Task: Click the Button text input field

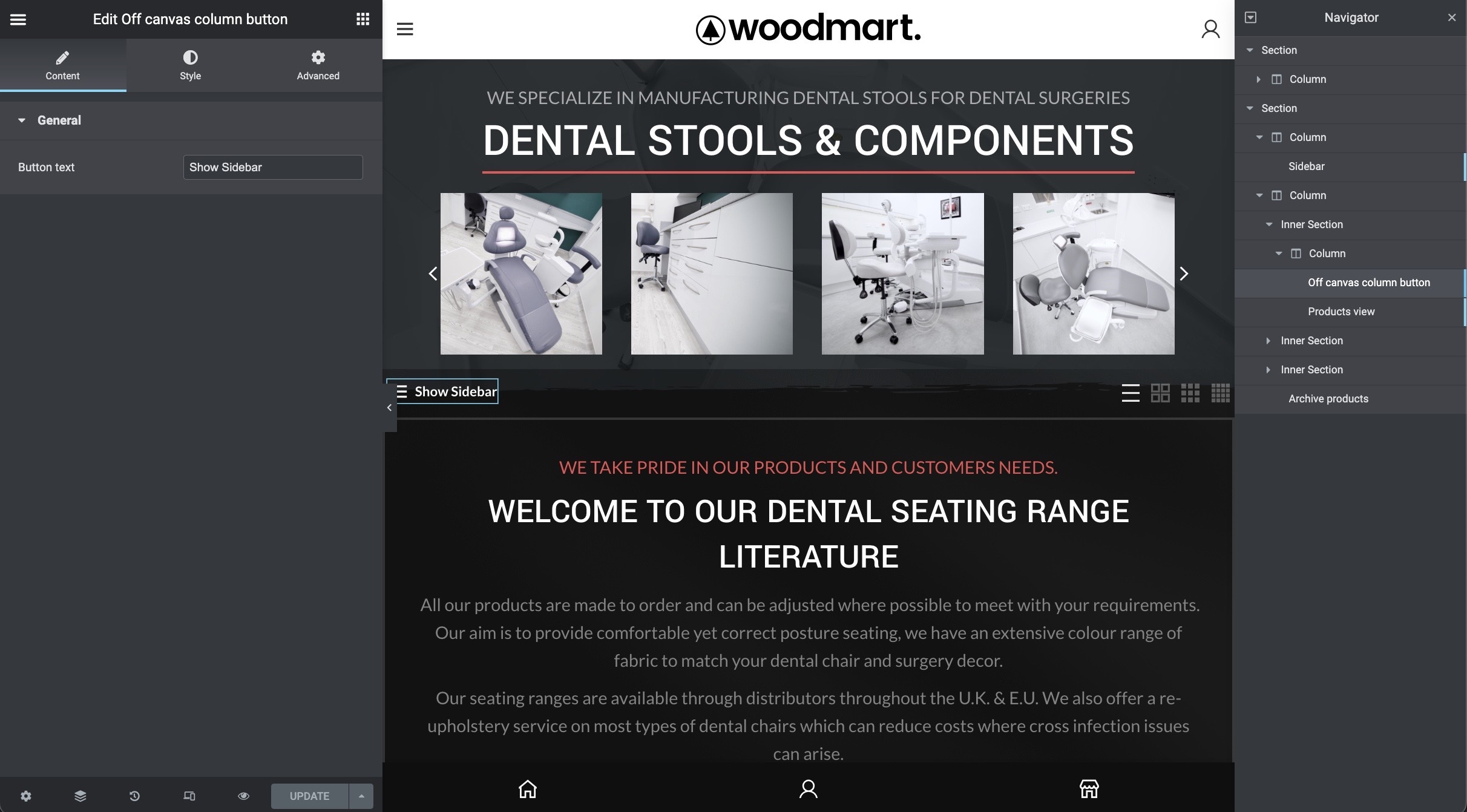Action: point(272,167)
